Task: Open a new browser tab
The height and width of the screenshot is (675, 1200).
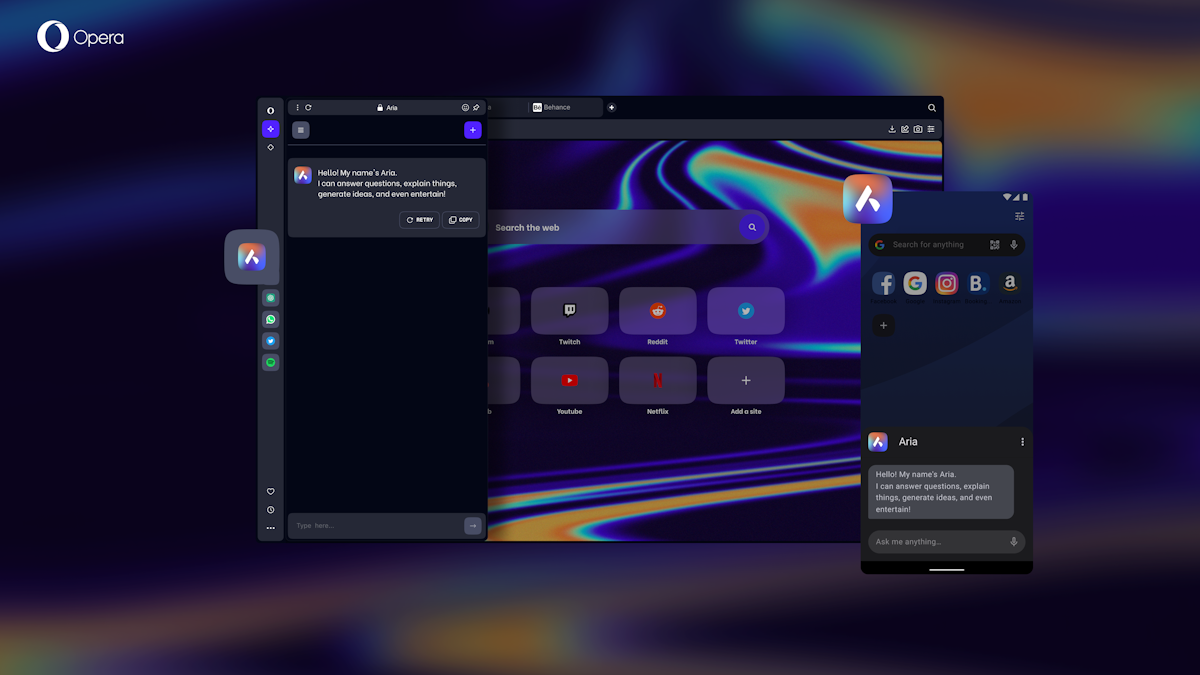Action: pyautogui.click(x=611, y=107)
